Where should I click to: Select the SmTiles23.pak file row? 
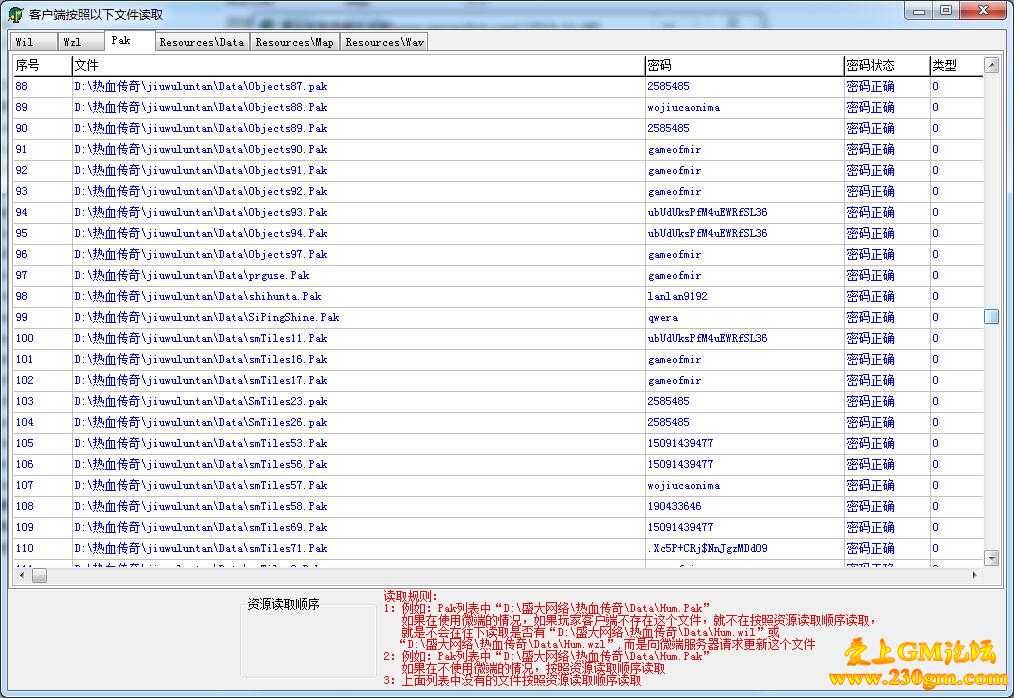click(498, 402)
